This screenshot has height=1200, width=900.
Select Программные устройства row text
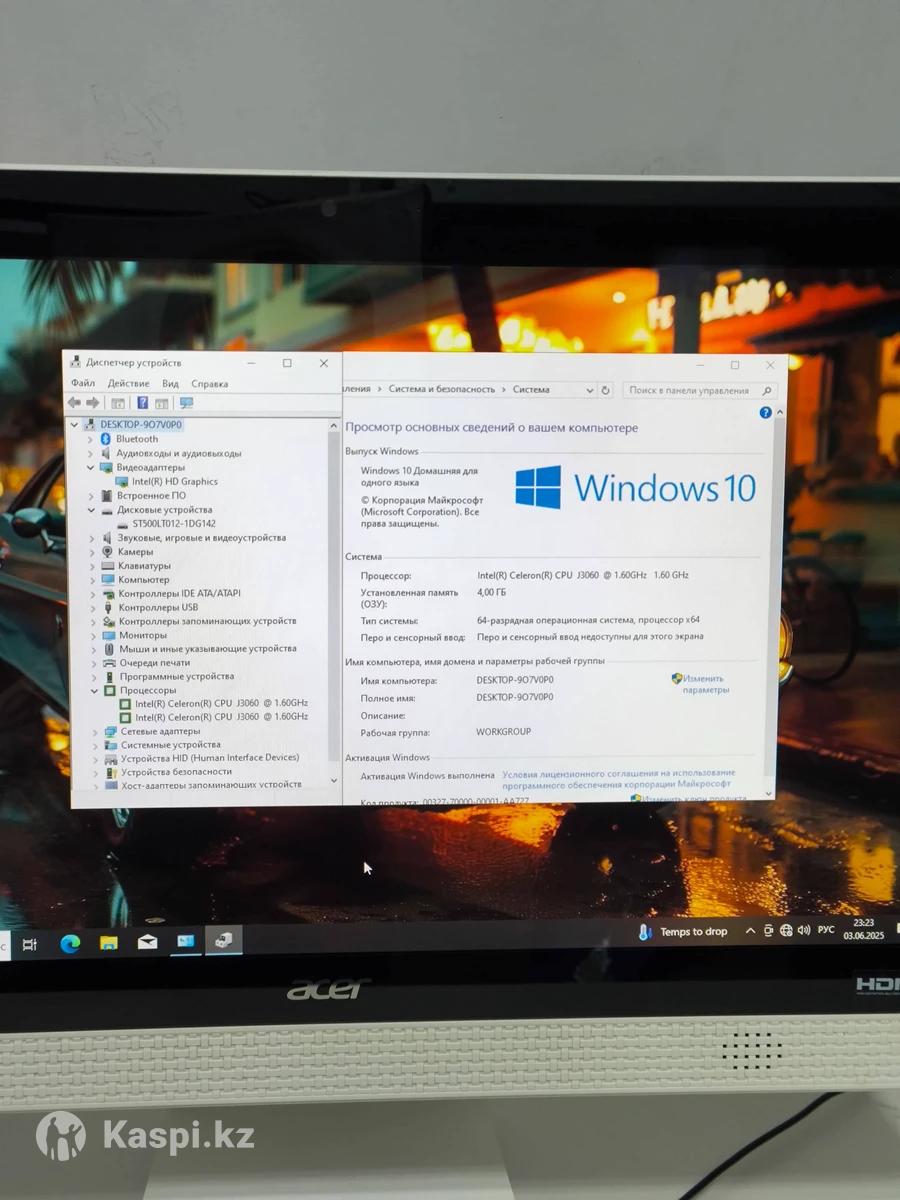pyautogui.click(x=177, y=677)
